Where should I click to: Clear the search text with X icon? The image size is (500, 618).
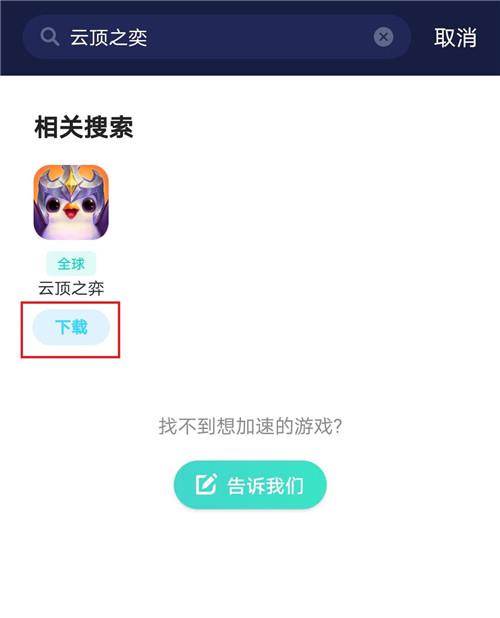point(383,37)
